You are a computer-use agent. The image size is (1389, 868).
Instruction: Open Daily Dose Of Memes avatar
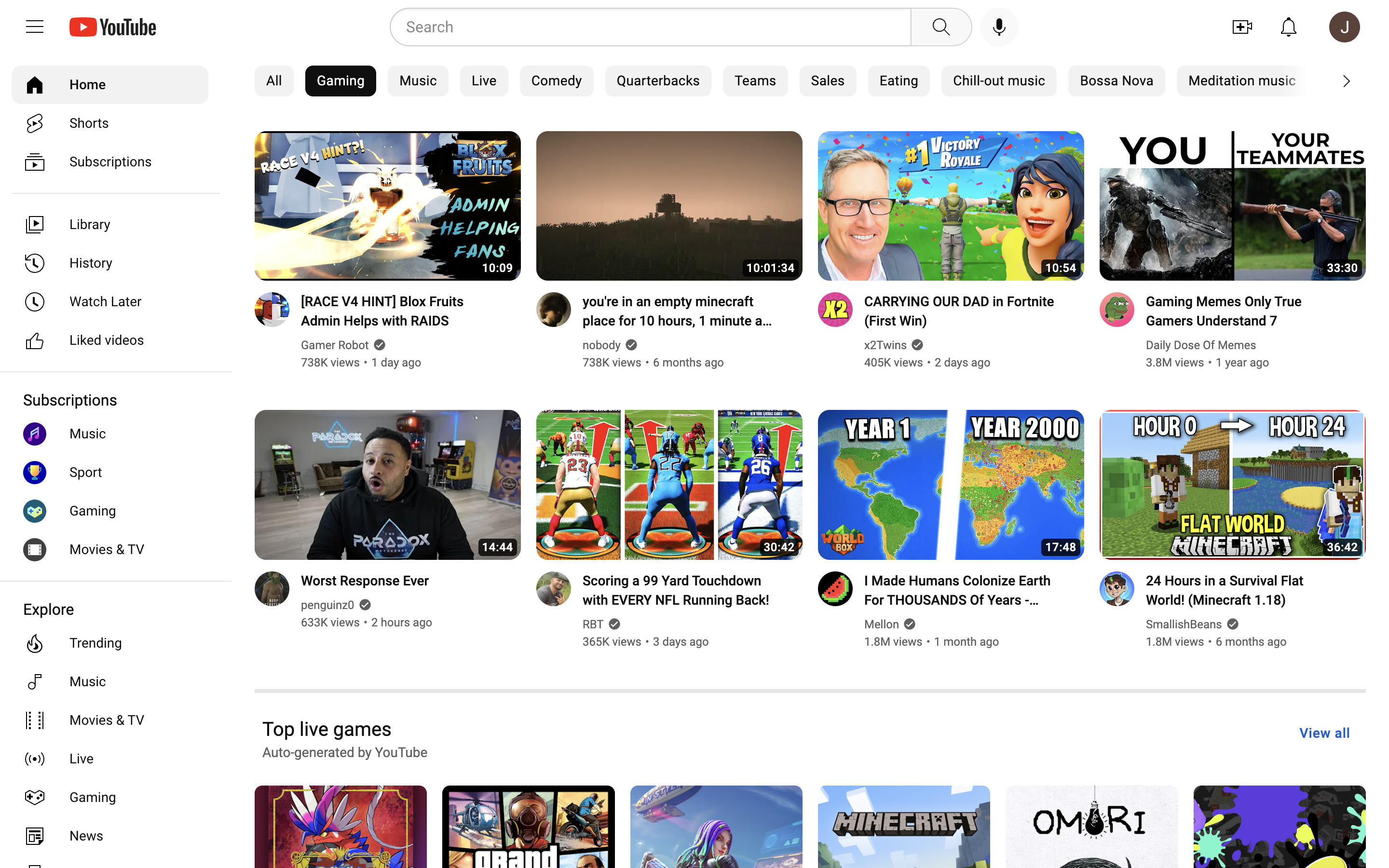(1117, 310)
